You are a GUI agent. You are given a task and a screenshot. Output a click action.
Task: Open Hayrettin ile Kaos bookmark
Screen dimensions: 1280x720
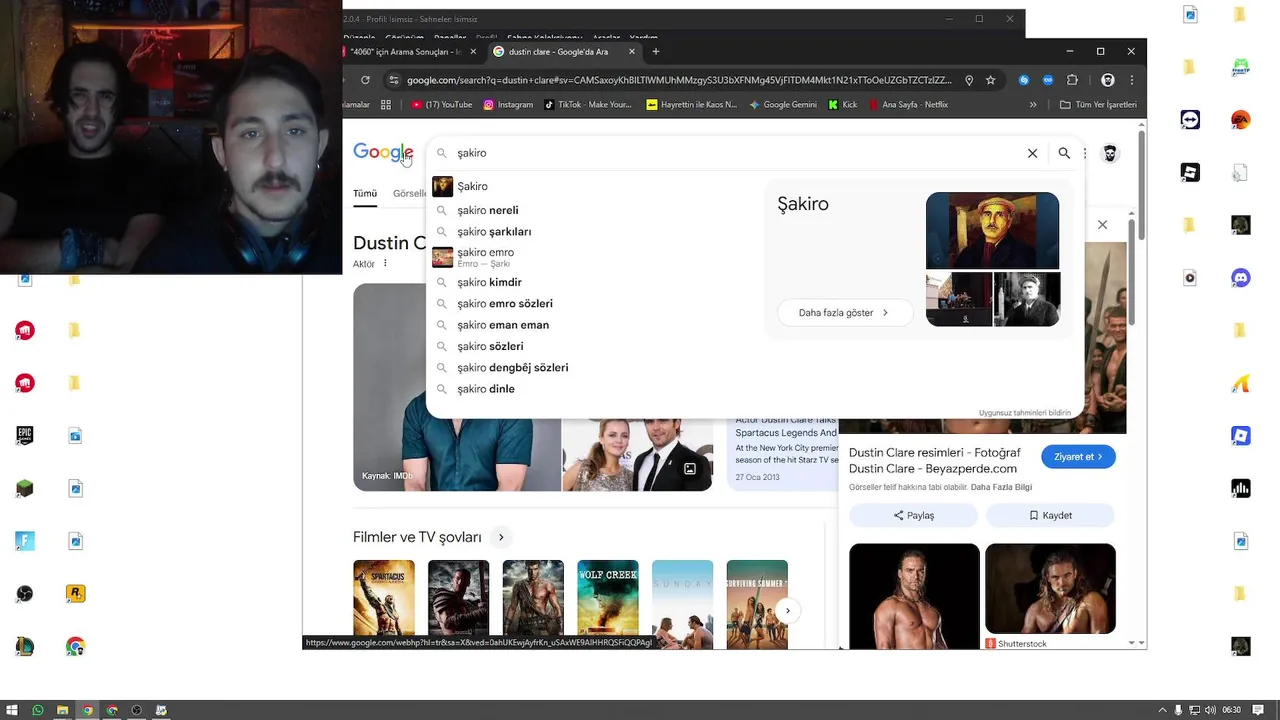point(691,104)
